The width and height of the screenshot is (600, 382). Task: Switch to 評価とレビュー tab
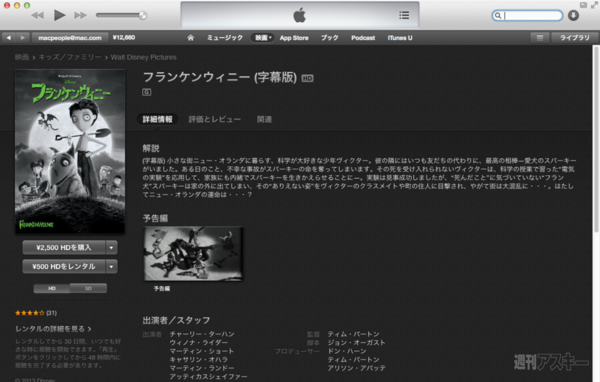215,119
